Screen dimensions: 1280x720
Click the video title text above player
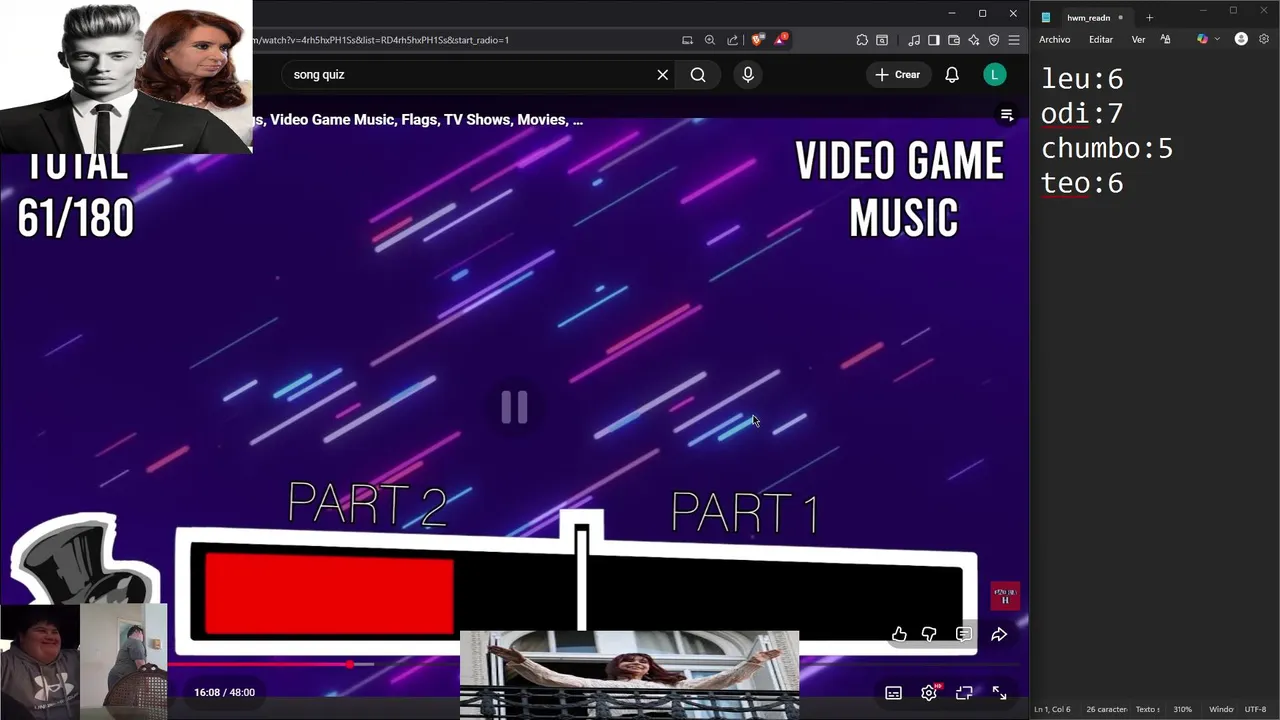(417, 119)
